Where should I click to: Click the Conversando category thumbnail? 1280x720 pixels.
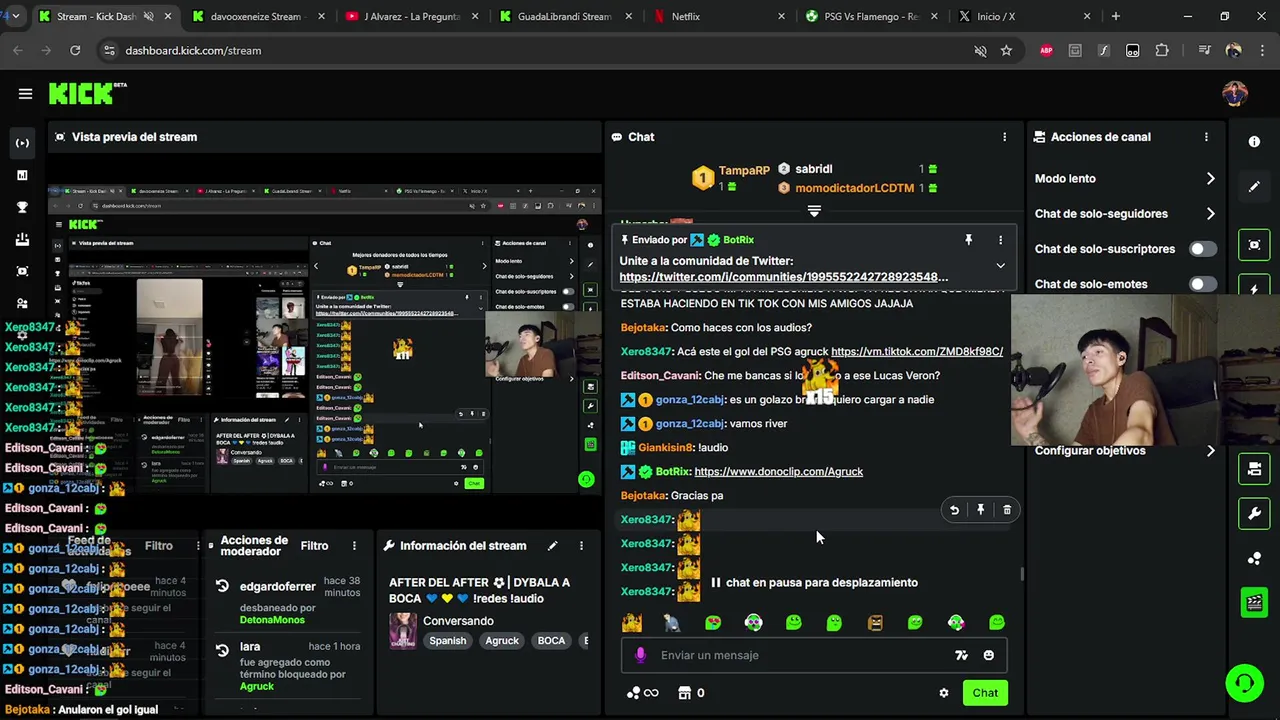pos(403,631)
